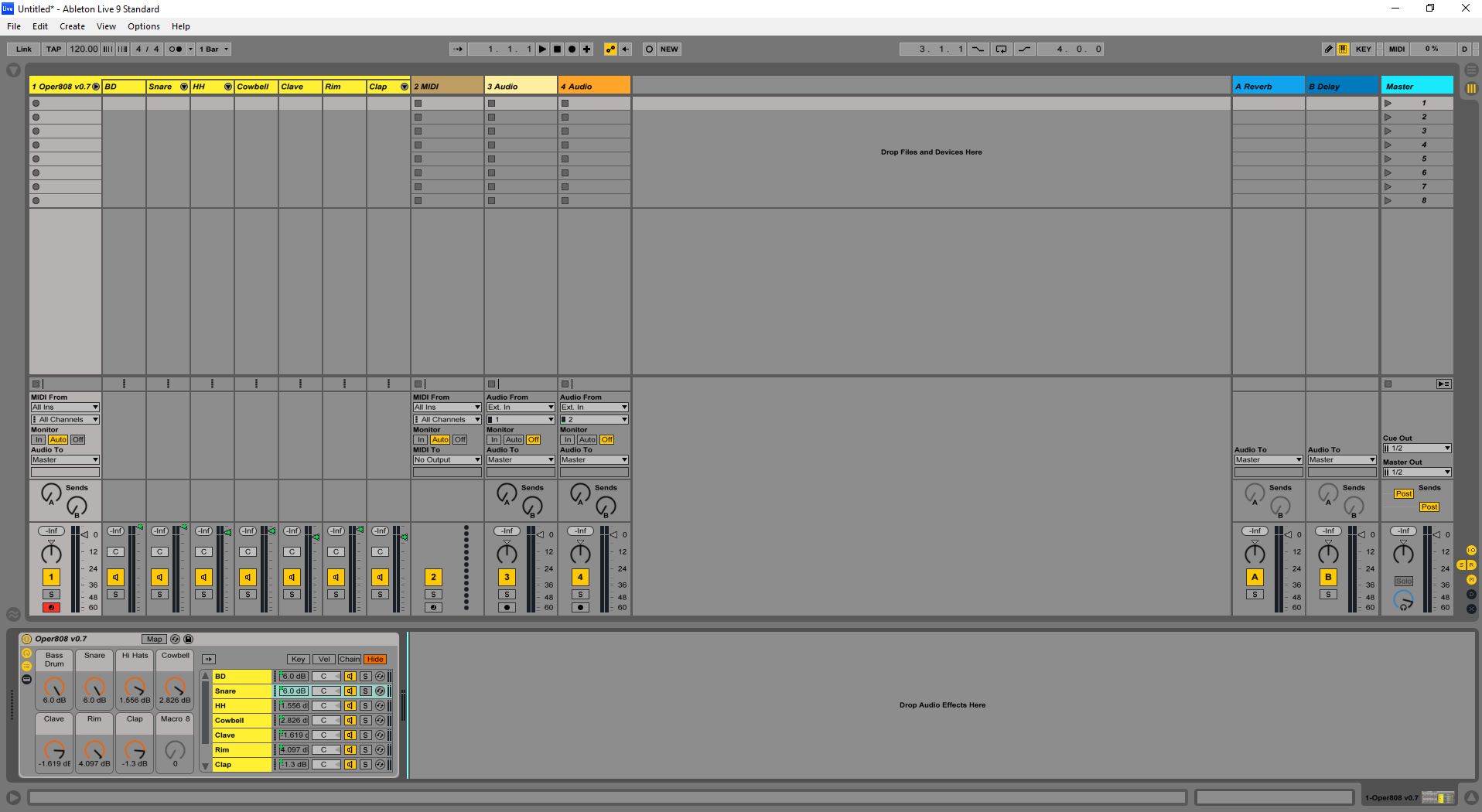Click the Stop transport button
The height and width of the screenshot is (812, 1482).
[x=557, y=49]
